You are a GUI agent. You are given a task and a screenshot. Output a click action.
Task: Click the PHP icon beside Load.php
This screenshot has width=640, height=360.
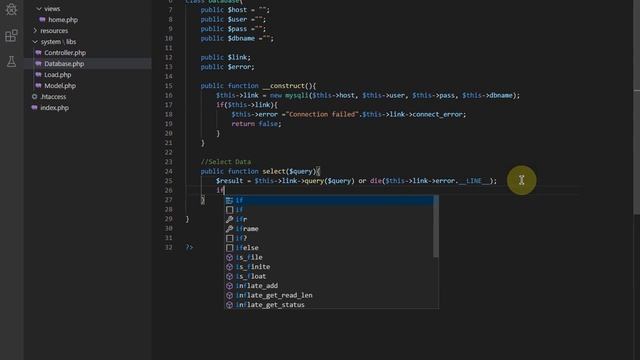point(38,75)
